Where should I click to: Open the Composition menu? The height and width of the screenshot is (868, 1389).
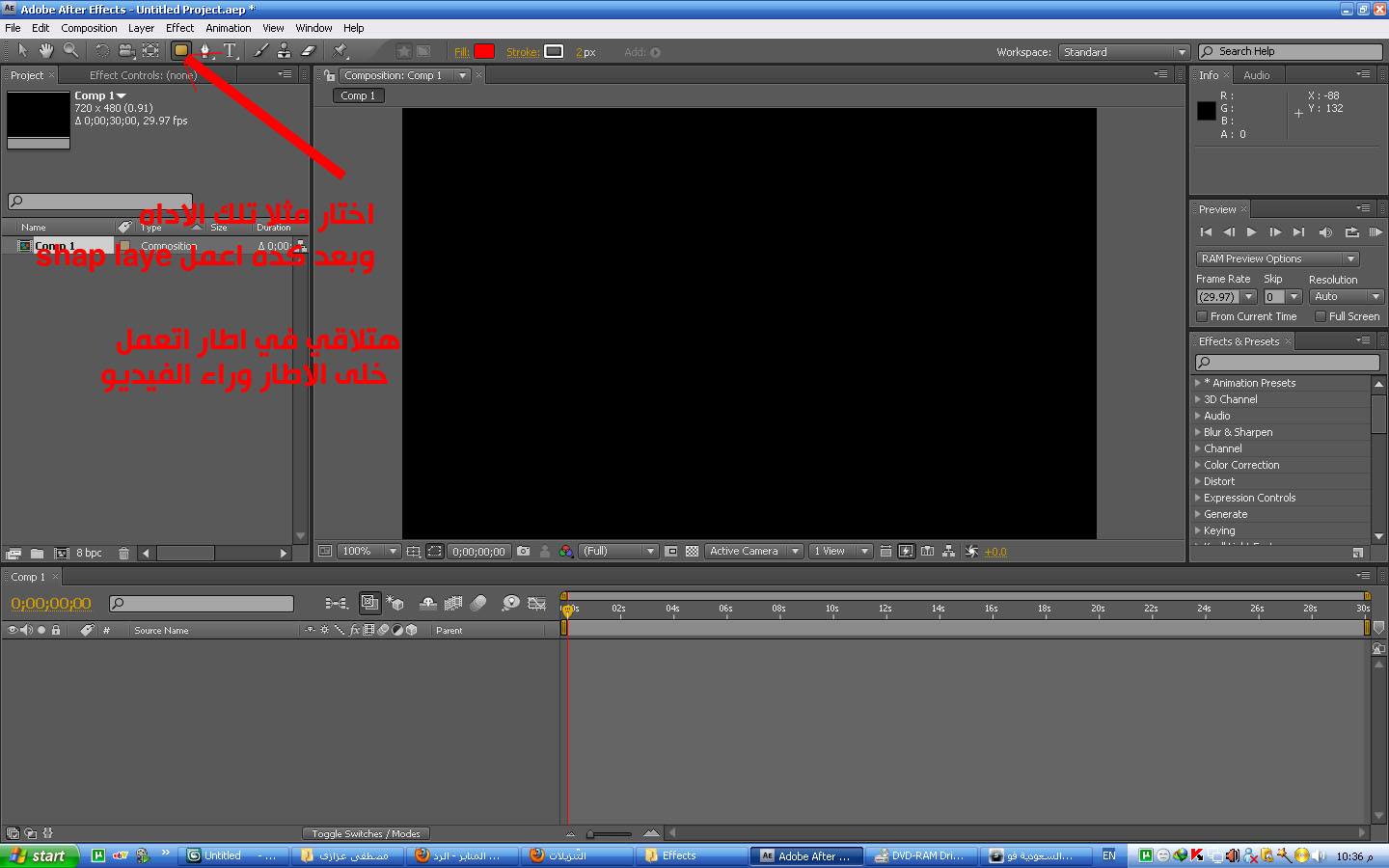tap(89, 28)
